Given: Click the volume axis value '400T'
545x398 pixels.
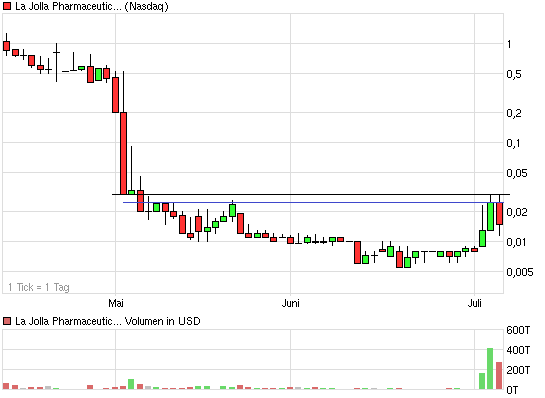Looking at the screenshot, I should click(518, 350).
